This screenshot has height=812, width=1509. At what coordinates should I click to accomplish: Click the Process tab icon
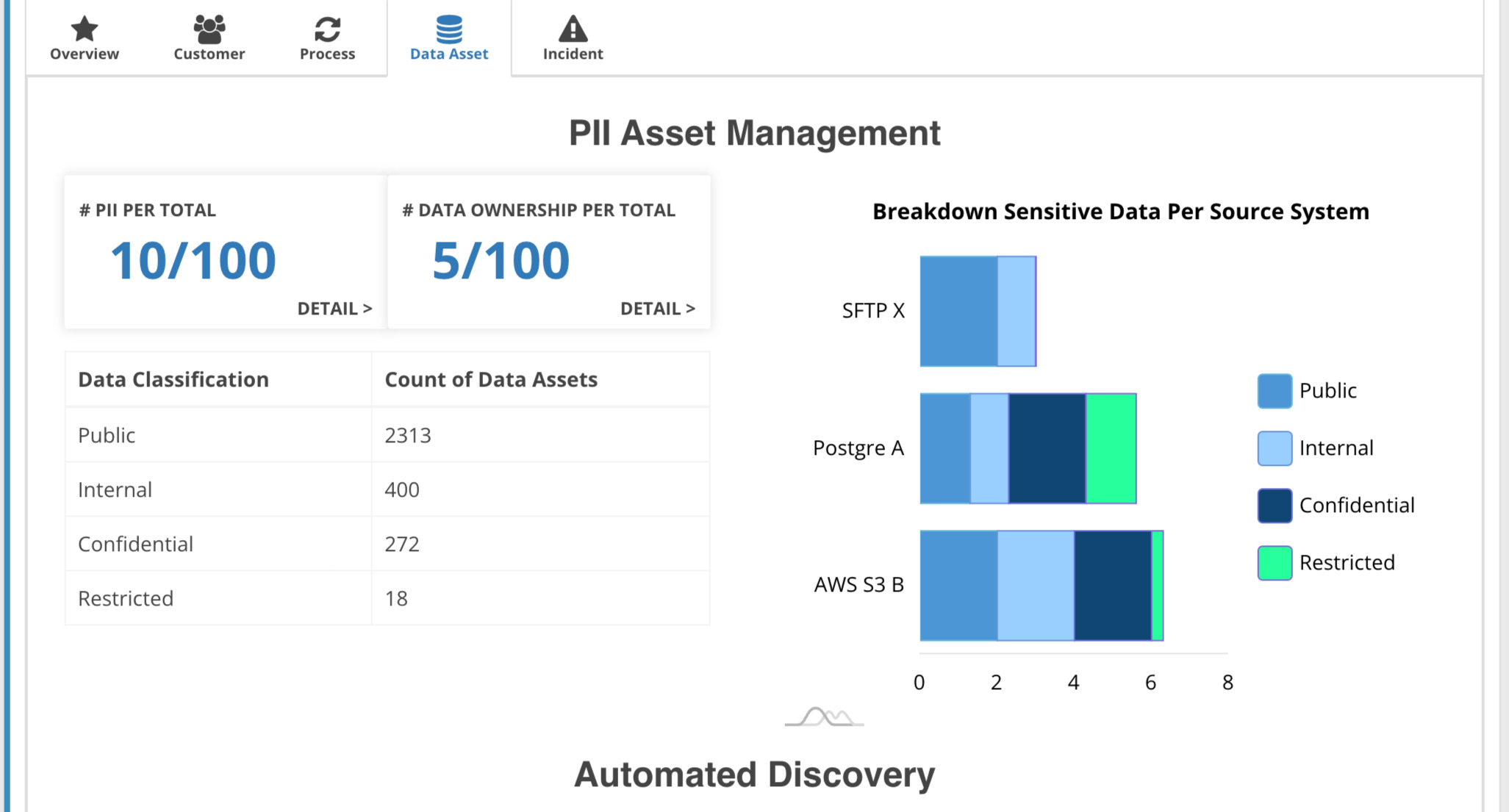[326, 29]
